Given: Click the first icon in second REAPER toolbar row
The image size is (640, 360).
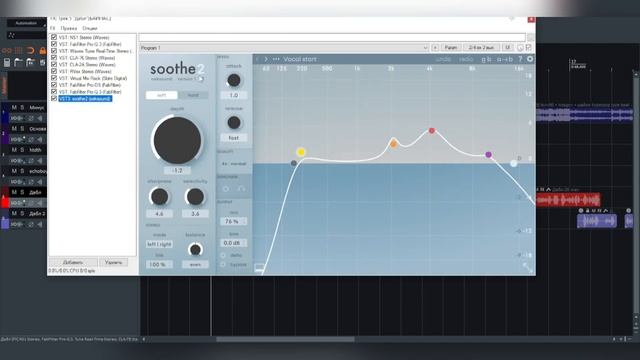Looking at the screenshot, I should 7,62.
